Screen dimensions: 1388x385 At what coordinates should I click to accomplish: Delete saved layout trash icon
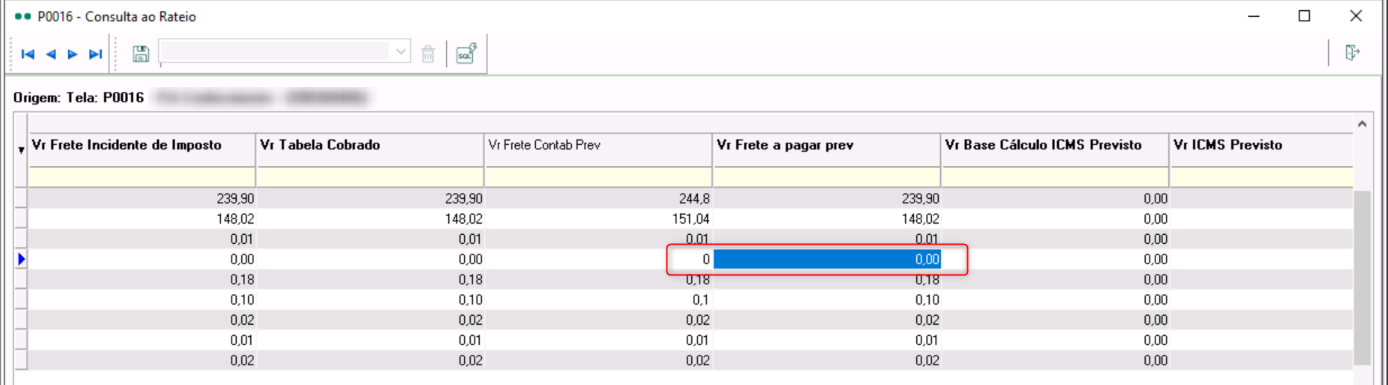pyautogui.click(x=428, y=54)
